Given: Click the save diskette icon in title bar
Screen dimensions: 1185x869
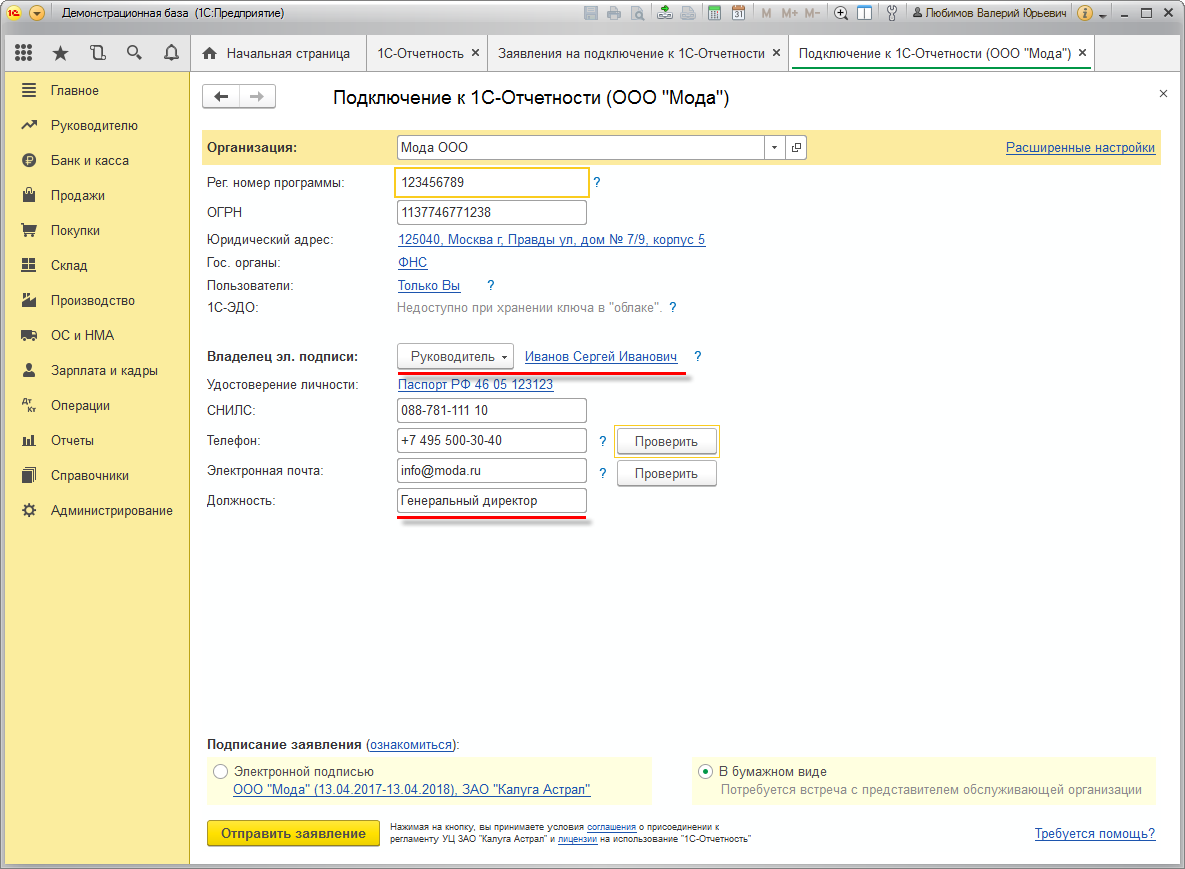Looking at the screenshot, I should pyautogui.click(x=591, y=13).
